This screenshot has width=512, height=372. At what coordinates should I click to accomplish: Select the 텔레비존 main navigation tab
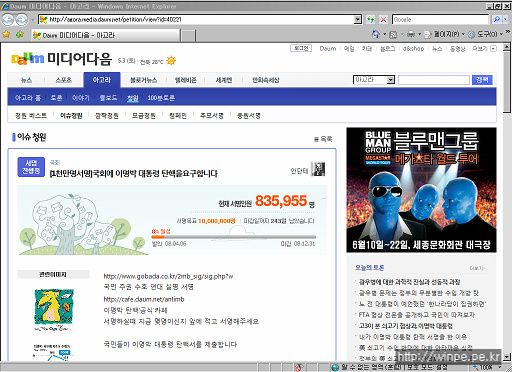185,80
